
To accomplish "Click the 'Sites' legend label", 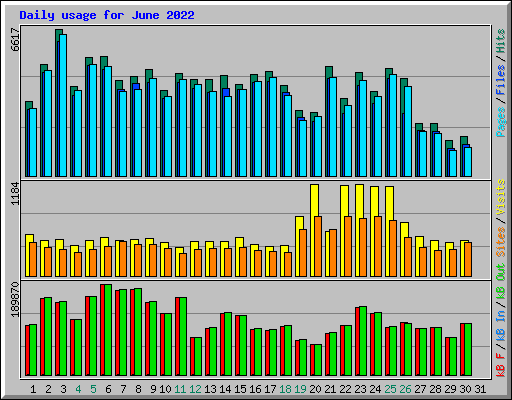I will [501, 242].
